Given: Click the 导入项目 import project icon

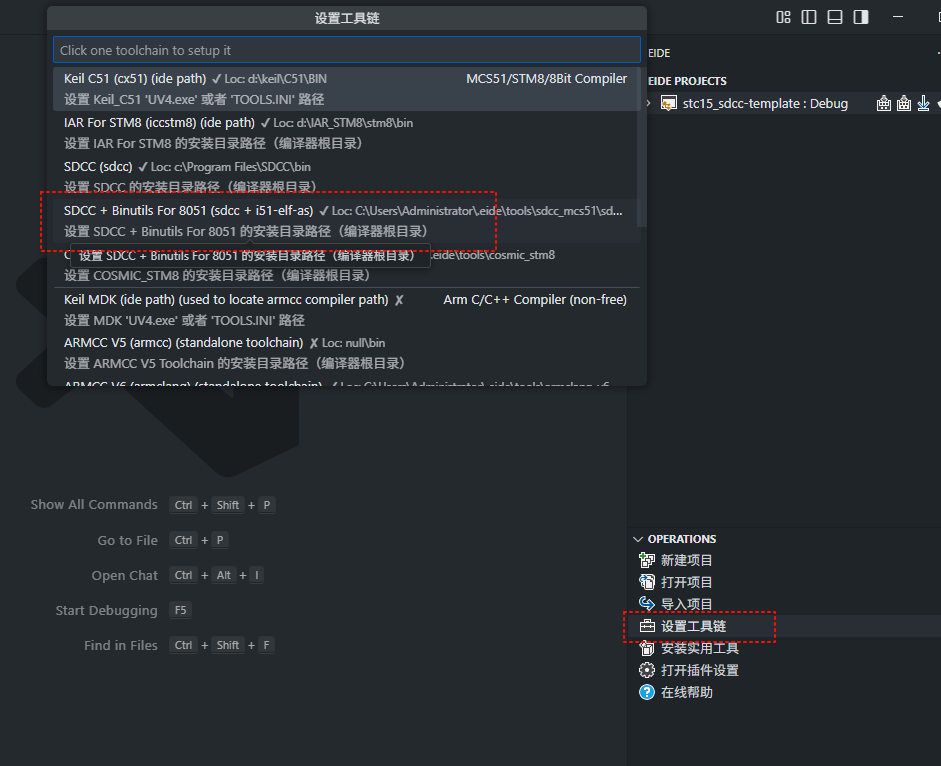Looking at the screenshot, I should pos(647,603).
